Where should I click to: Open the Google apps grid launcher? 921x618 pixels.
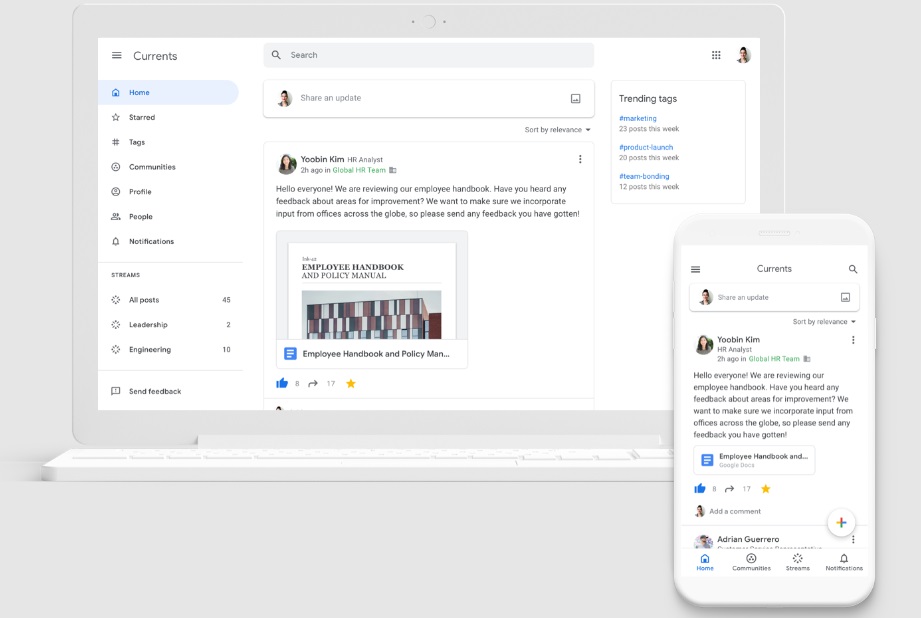point(716,55)
